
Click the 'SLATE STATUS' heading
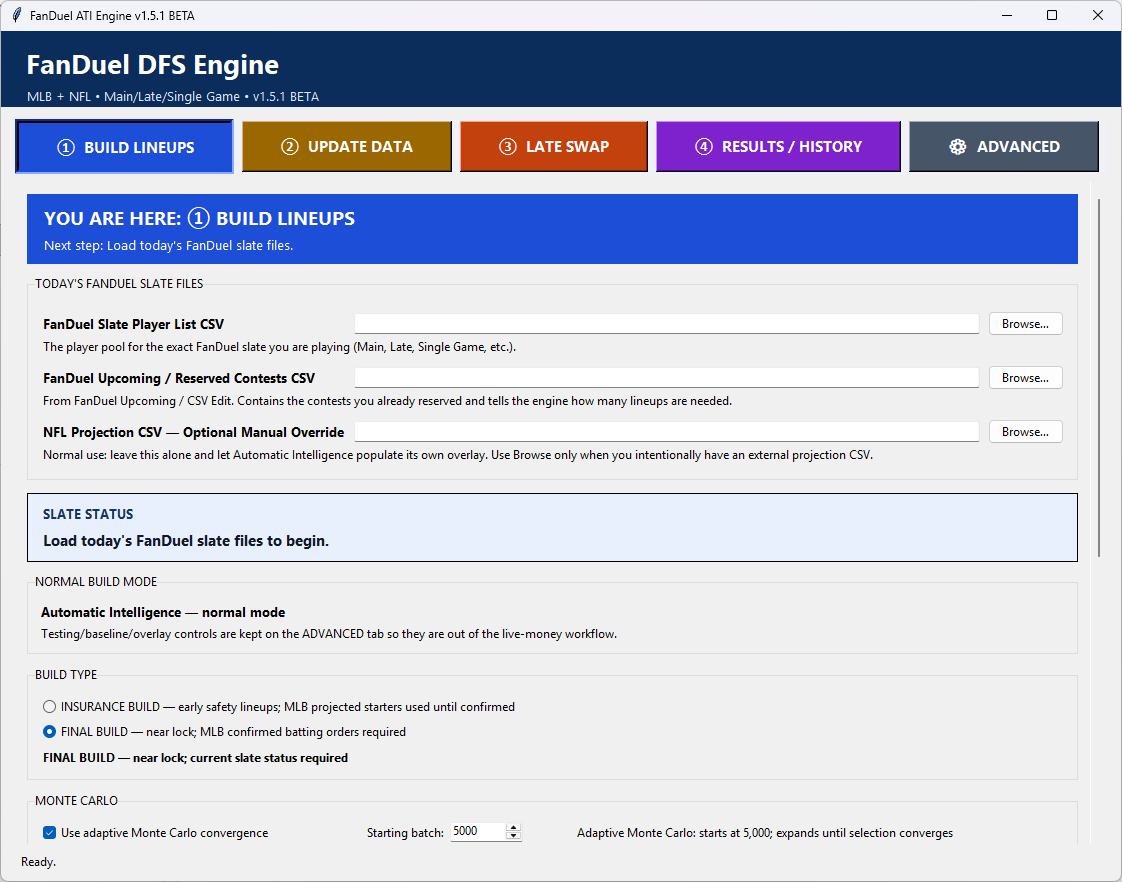(88, 514)
